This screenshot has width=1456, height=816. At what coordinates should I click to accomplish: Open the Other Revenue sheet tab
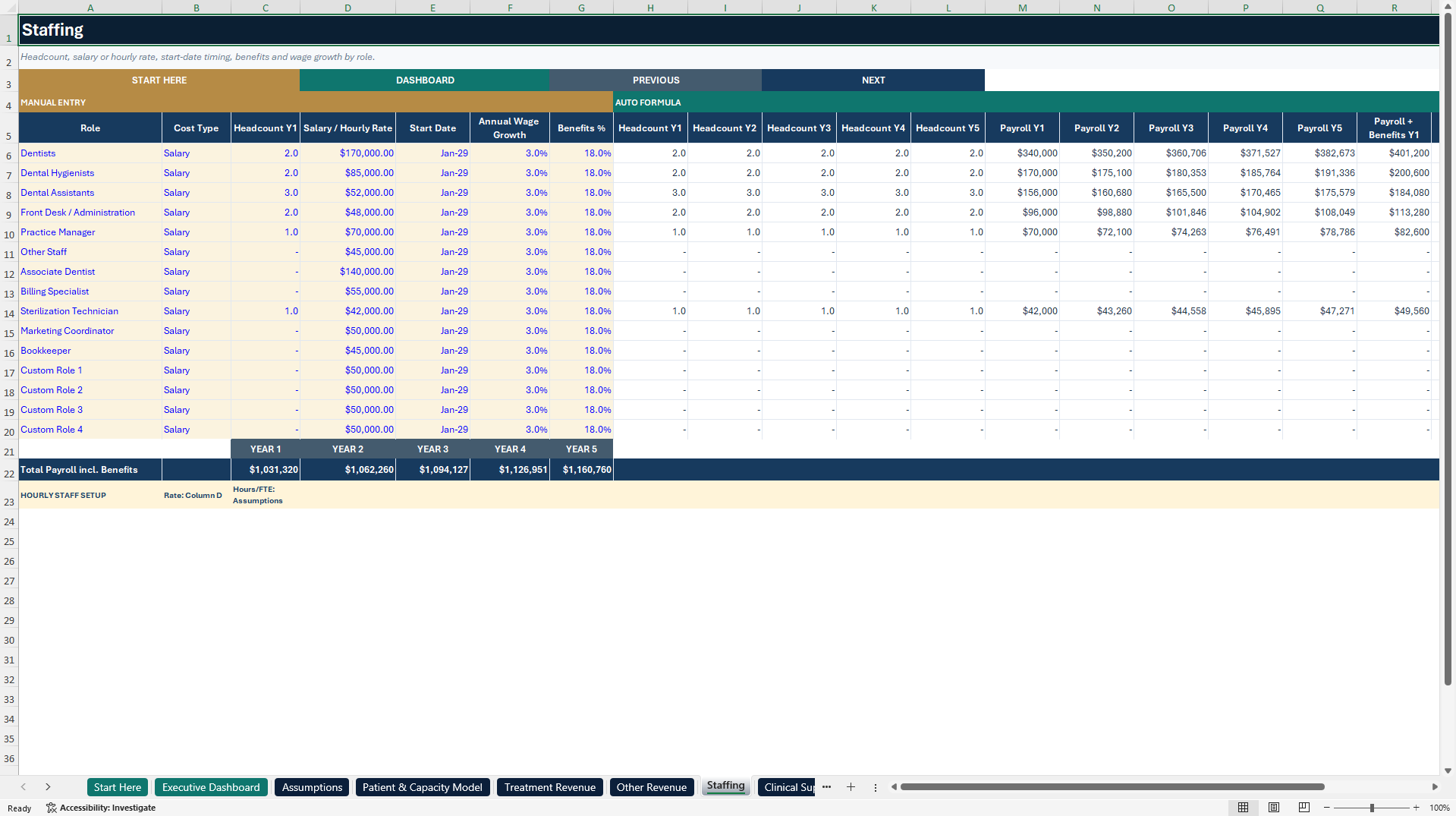(x=652, y=787)
